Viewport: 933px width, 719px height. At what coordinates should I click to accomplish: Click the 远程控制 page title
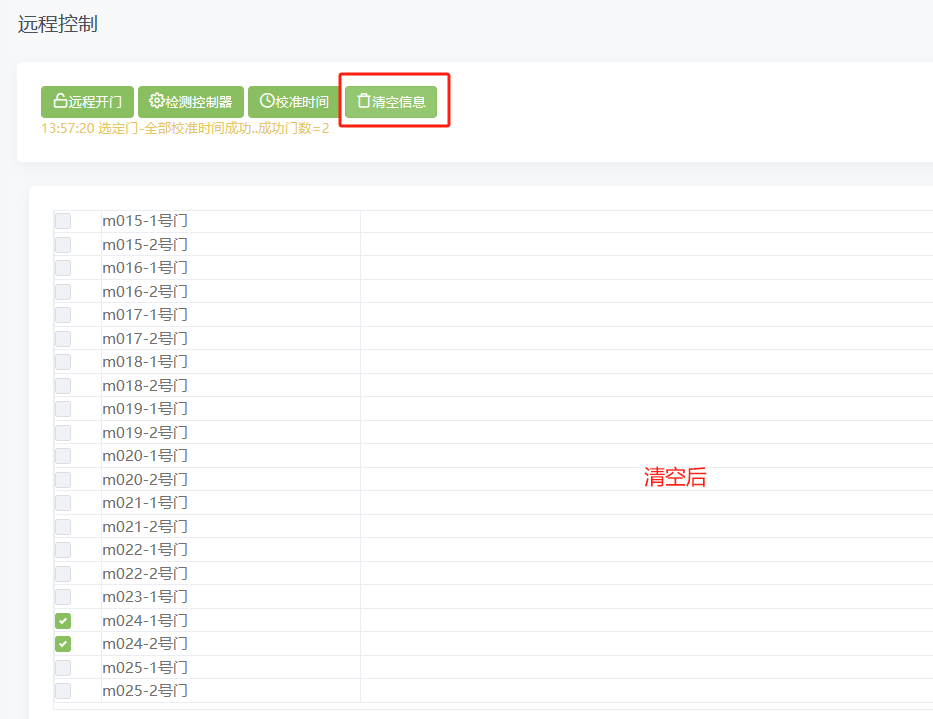58,24
